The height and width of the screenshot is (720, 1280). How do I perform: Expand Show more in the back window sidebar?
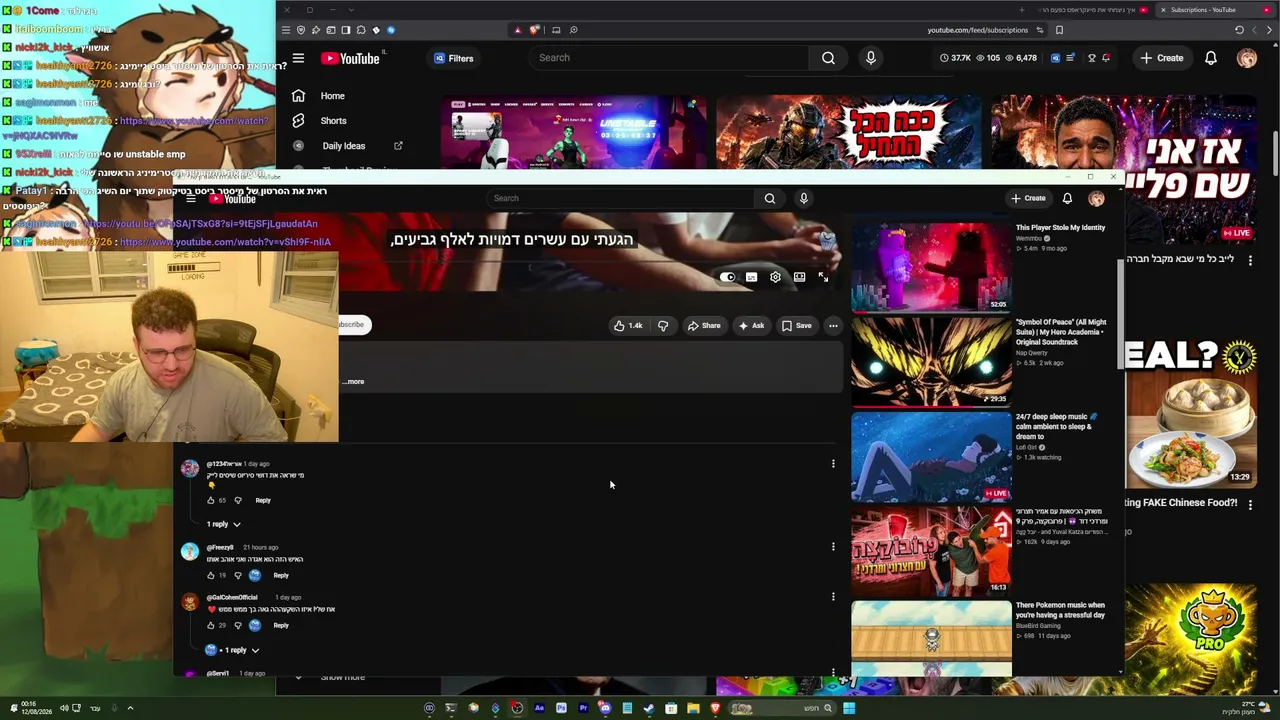tap(343, 677)
